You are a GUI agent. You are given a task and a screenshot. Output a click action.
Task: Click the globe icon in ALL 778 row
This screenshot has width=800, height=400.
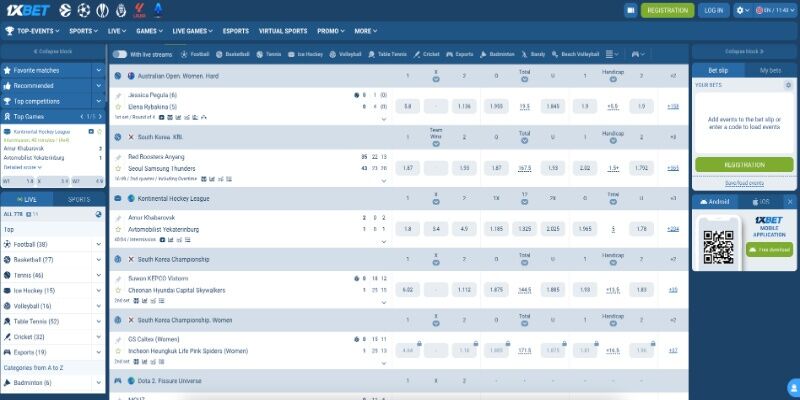point(98,214)
